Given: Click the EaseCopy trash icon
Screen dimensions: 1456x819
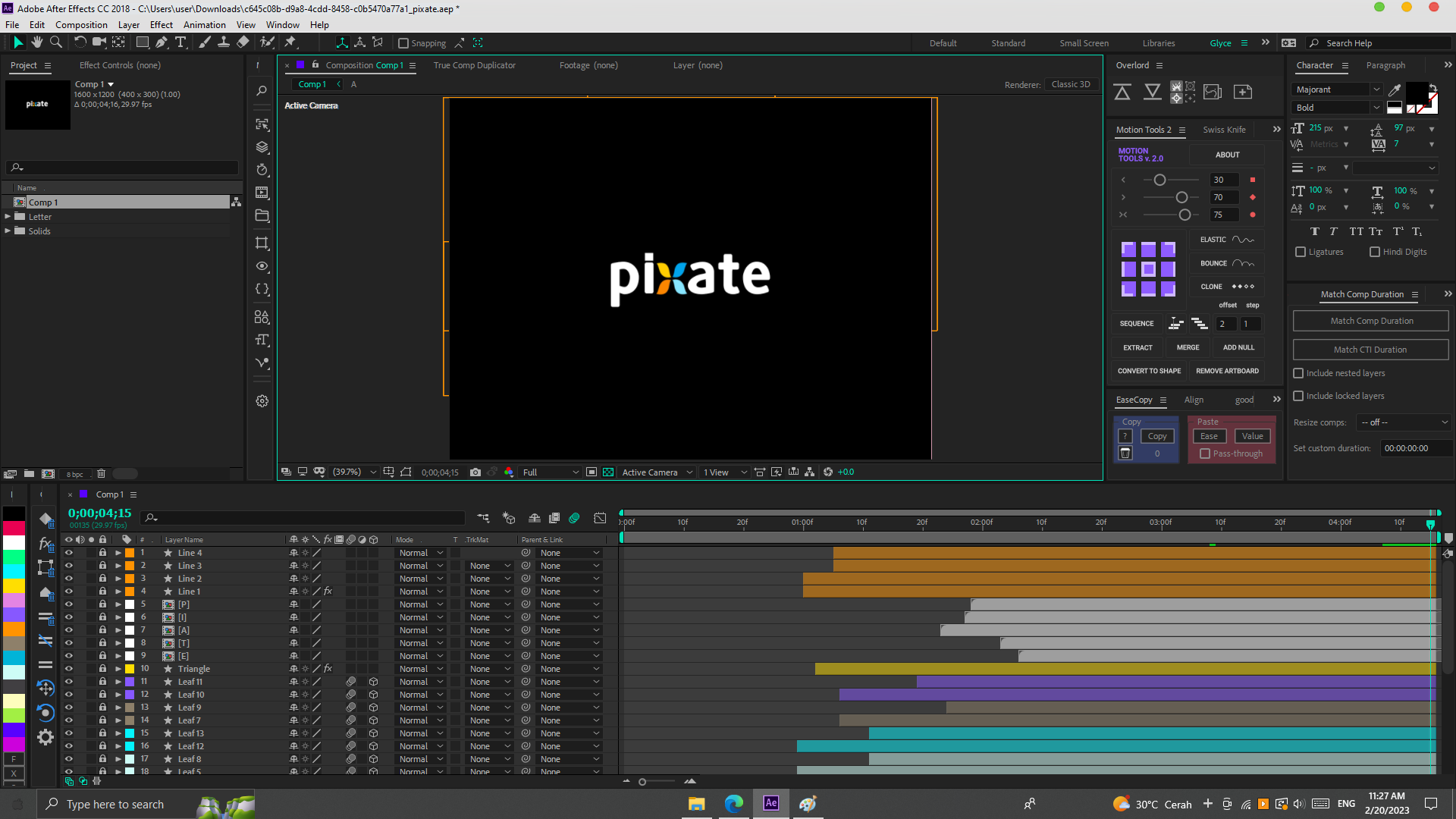Looking at the screenshot, I should pyautogui.click(x=1125, y=453).
